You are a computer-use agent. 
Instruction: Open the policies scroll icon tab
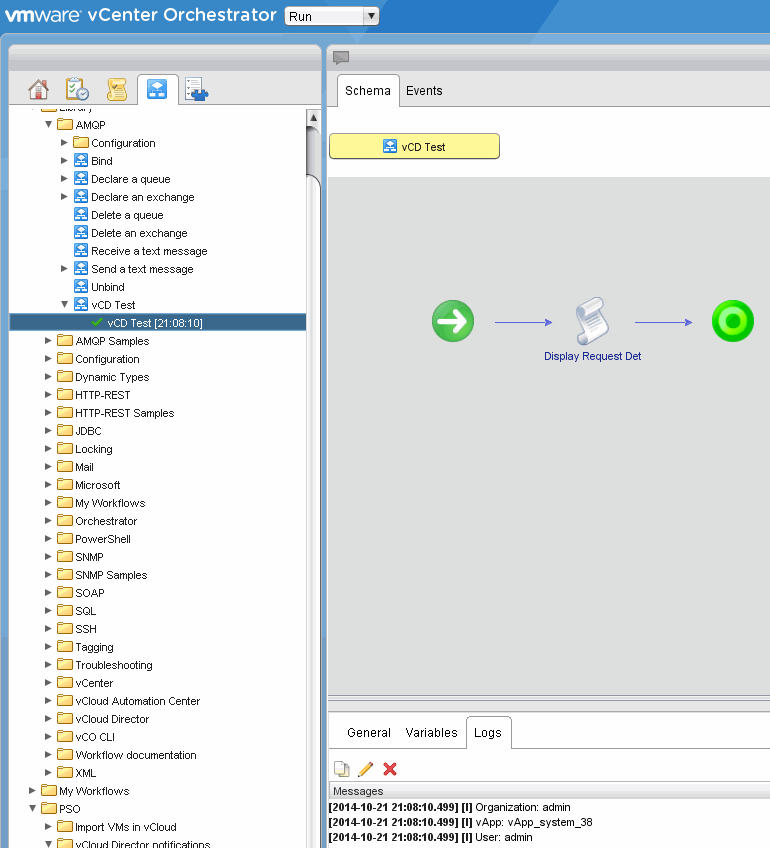117,90
